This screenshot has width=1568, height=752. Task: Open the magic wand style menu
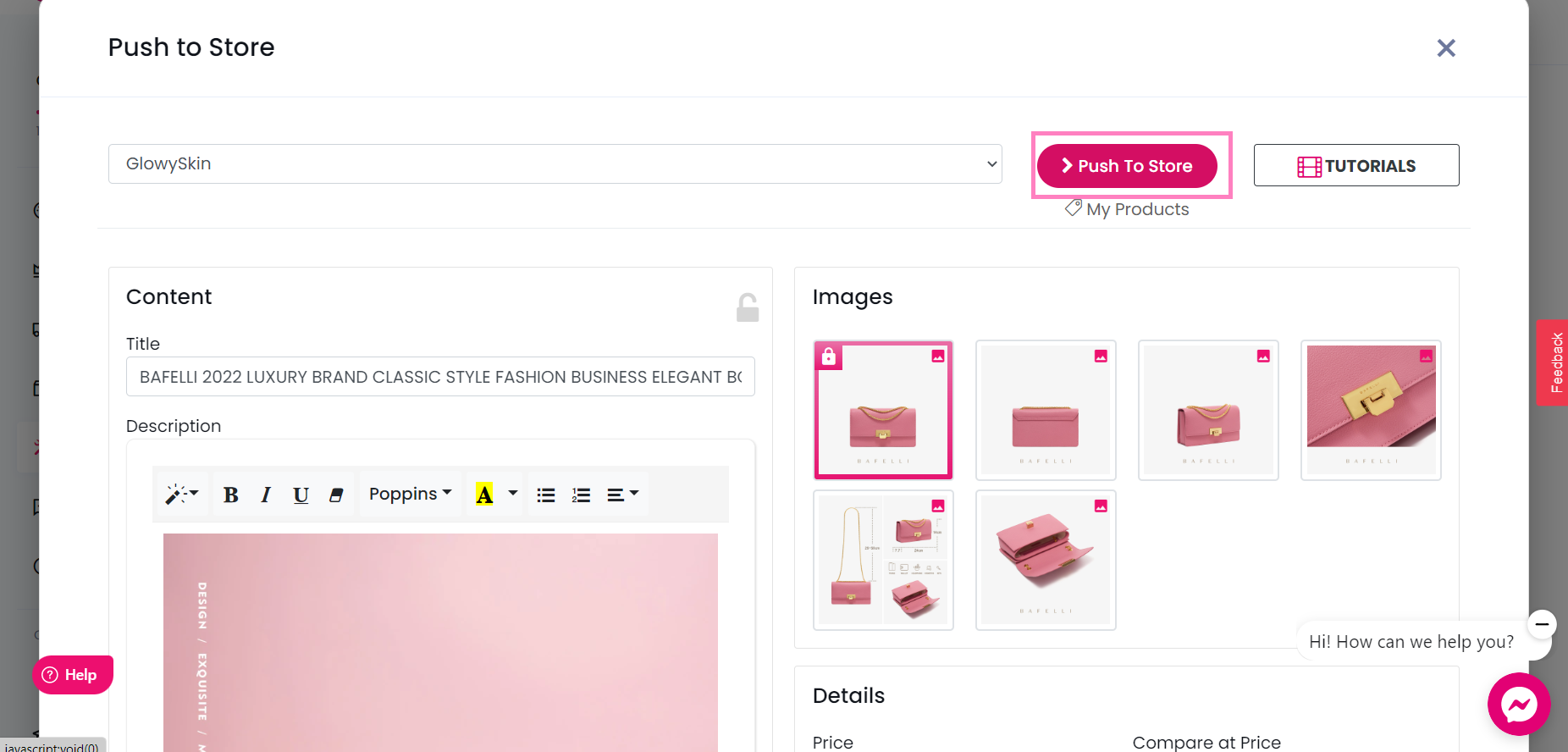[x=182, y=495]
